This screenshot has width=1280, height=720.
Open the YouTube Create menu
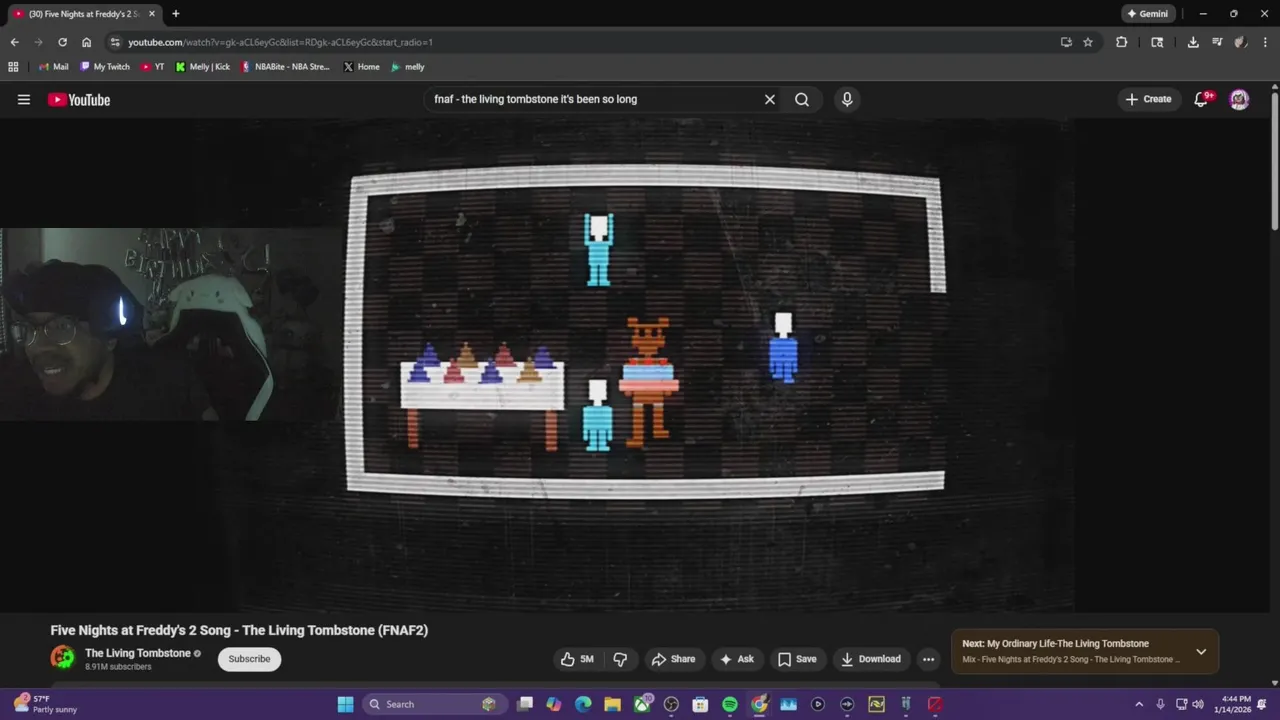click(x=1148, y=99)
